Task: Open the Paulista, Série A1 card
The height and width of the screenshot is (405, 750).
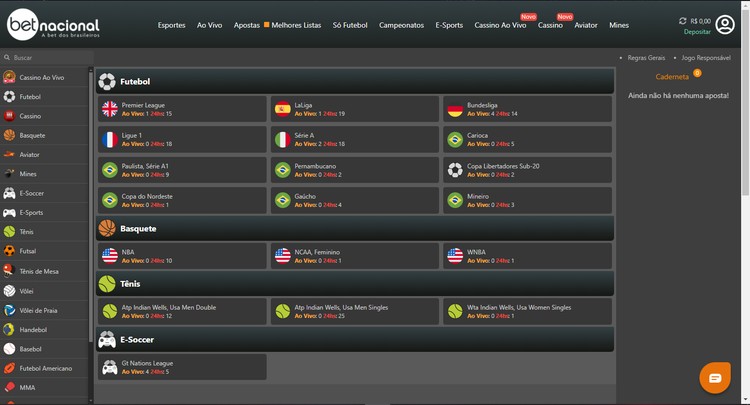Action: (x=182, y=170)
